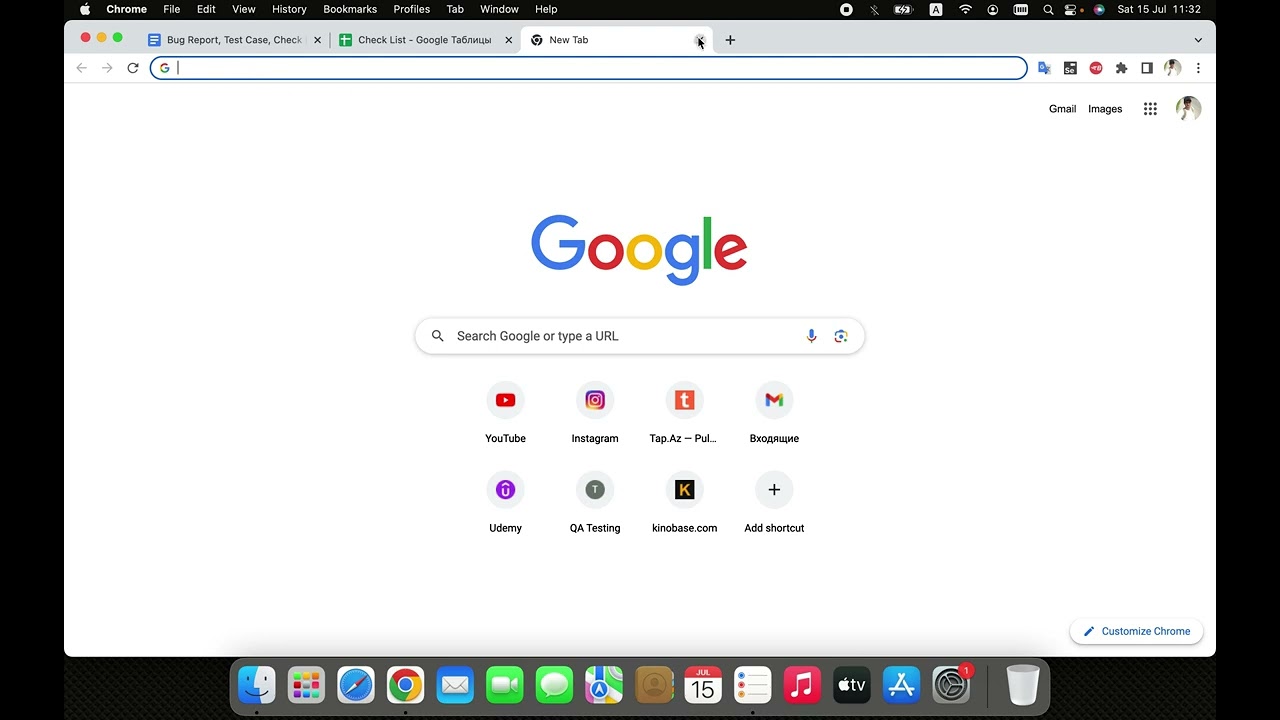Click the red extension icon in toolbar

(1096, 68)
